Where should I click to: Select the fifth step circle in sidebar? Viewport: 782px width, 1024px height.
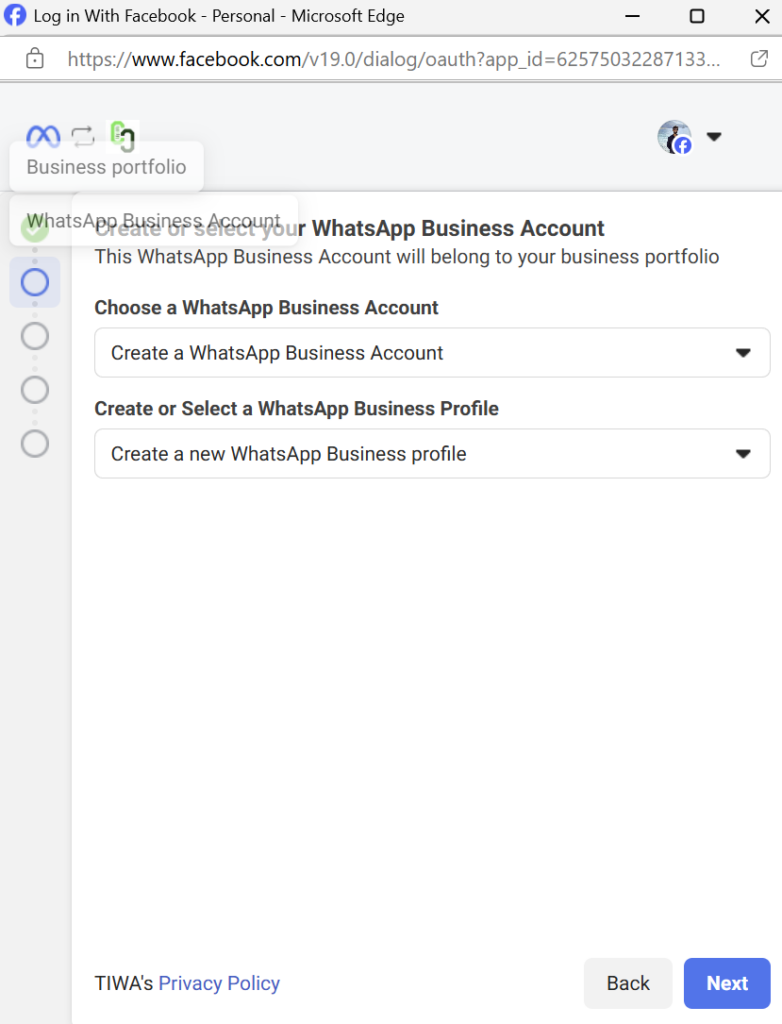click(x=35, y=444)
